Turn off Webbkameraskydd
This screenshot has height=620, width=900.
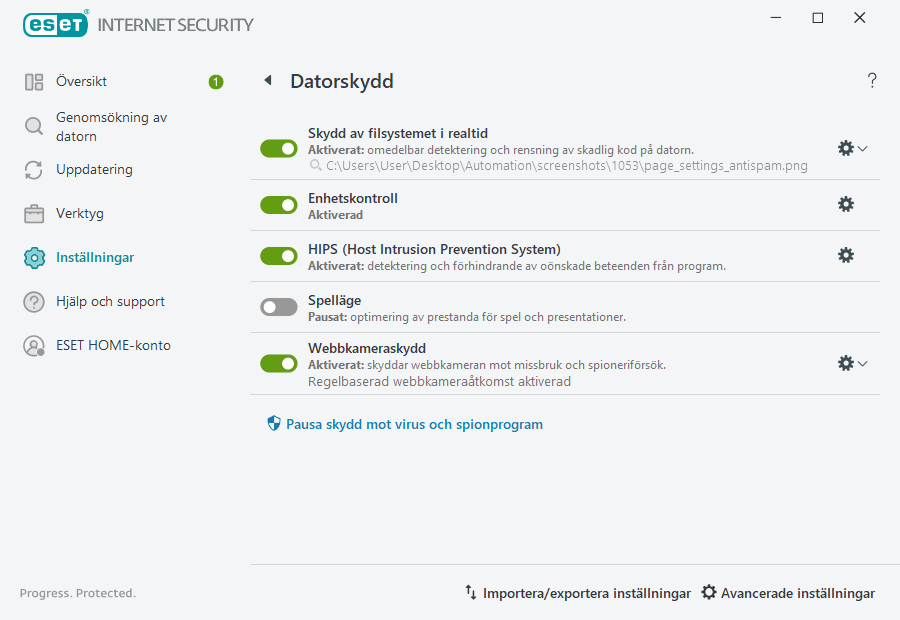pyautogui.click(x=278, y=363)
